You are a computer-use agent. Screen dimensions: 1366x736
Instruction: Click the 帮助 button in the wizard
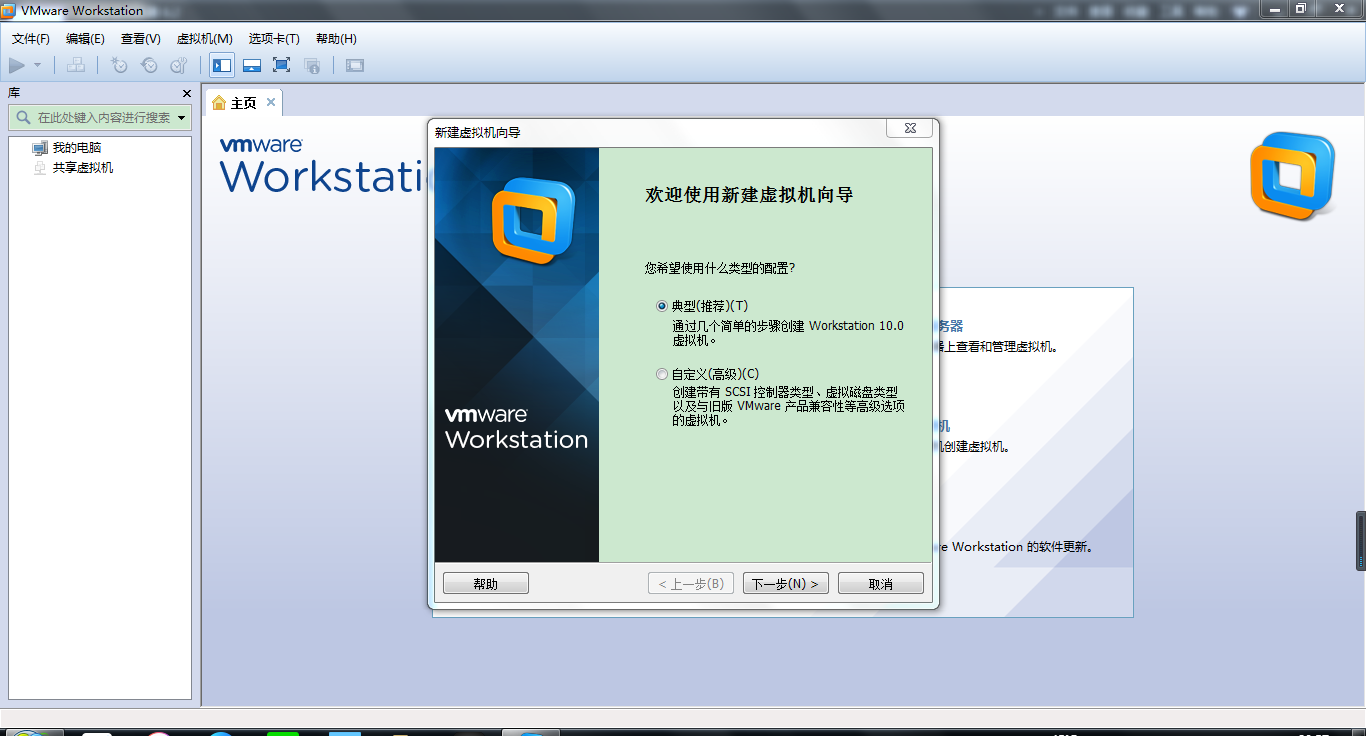click(x=485, y=583)
